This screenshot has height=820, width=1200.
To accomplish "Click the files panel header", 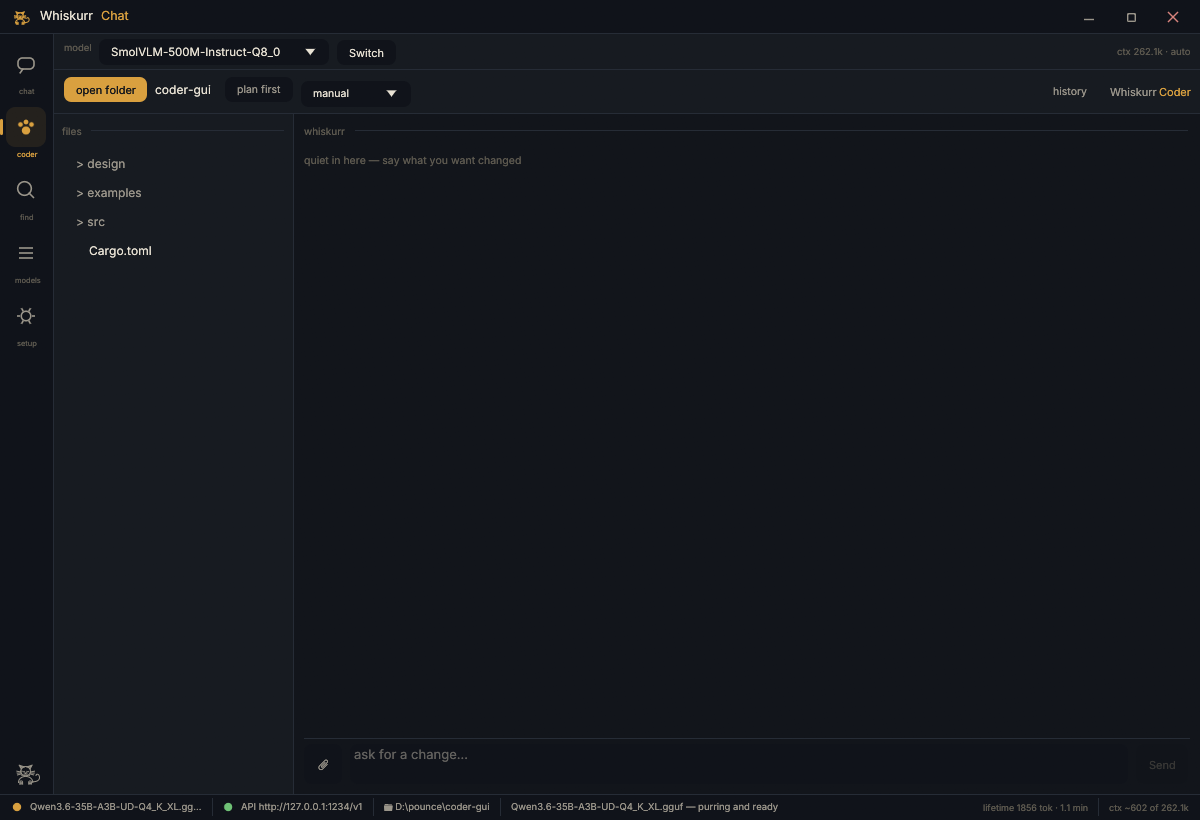I will pyautogui.click(x=72, y=131).
